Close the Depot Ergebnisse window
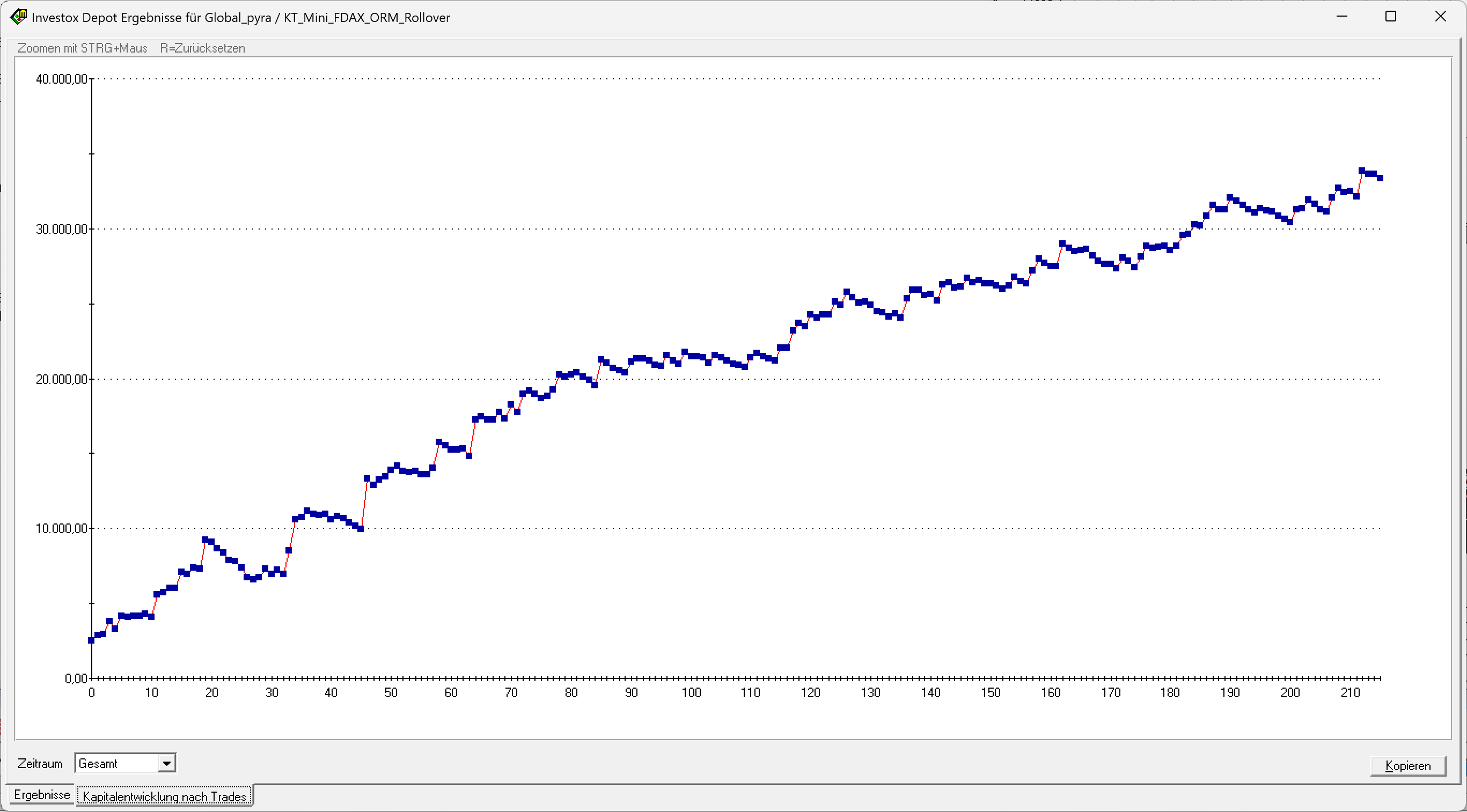The image size is (1467, 812). (1440, 17)
